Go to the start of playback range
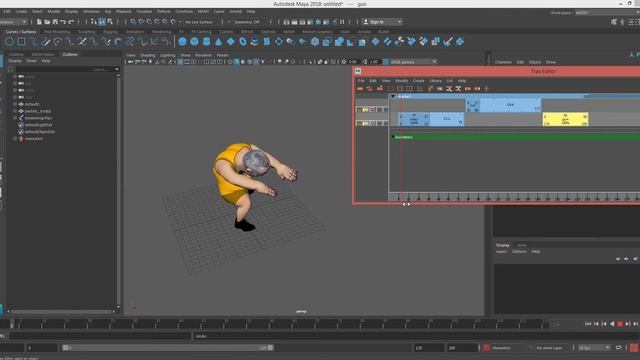Image resolution: width=640 pixels, height=360 pixels. click(x=588, y=324)
